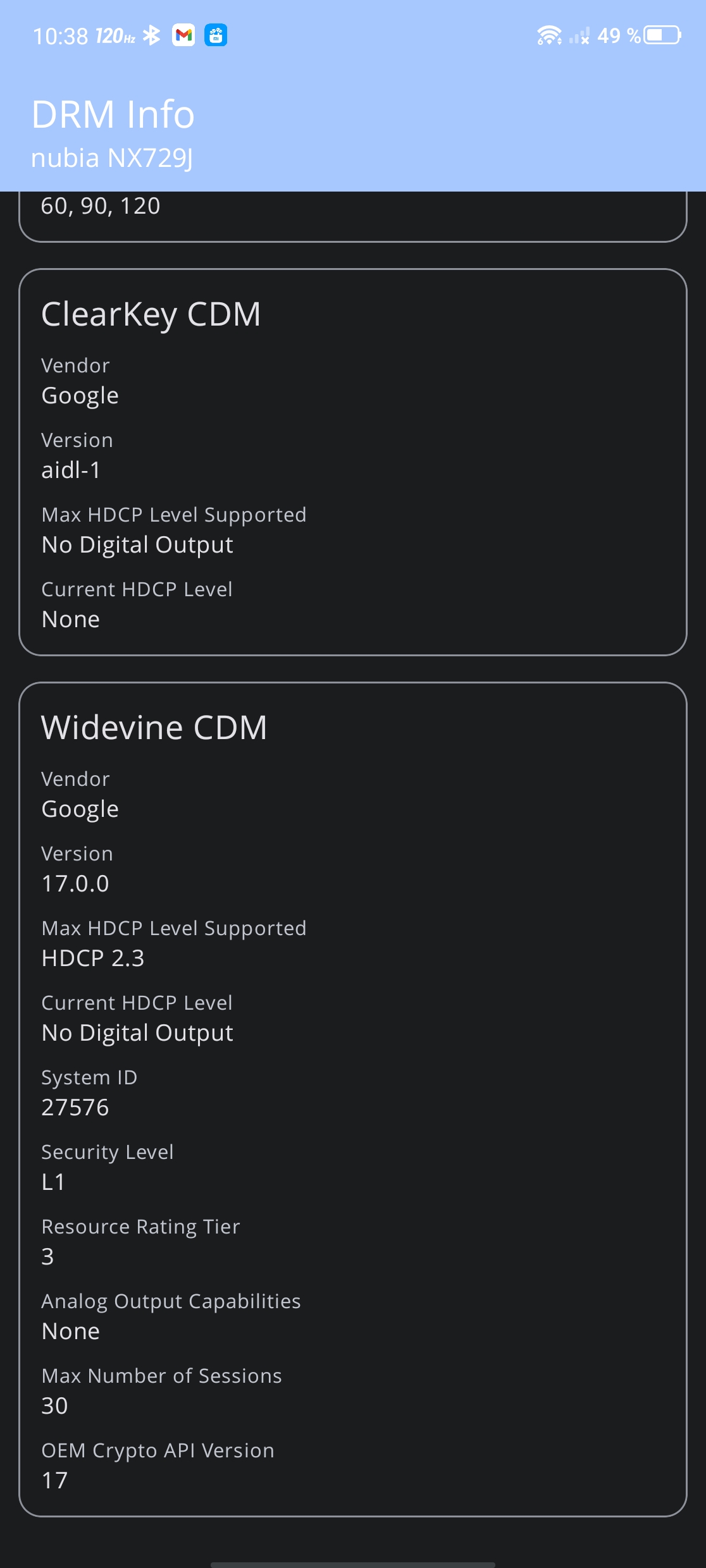This screenshot has height=1568, width=706.
Task: Tap the ClearKey CDM card heading
Action: (151, 314)
